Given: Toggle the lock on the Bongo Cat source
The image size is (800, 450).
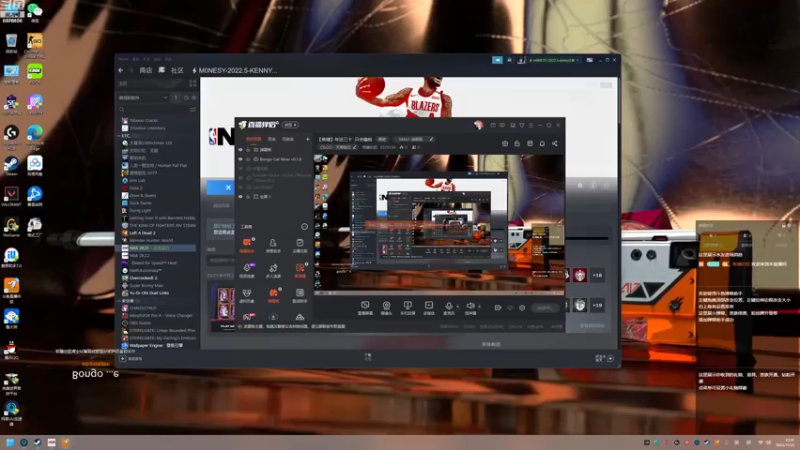Looking at the screenshot, I should point(248,159).
